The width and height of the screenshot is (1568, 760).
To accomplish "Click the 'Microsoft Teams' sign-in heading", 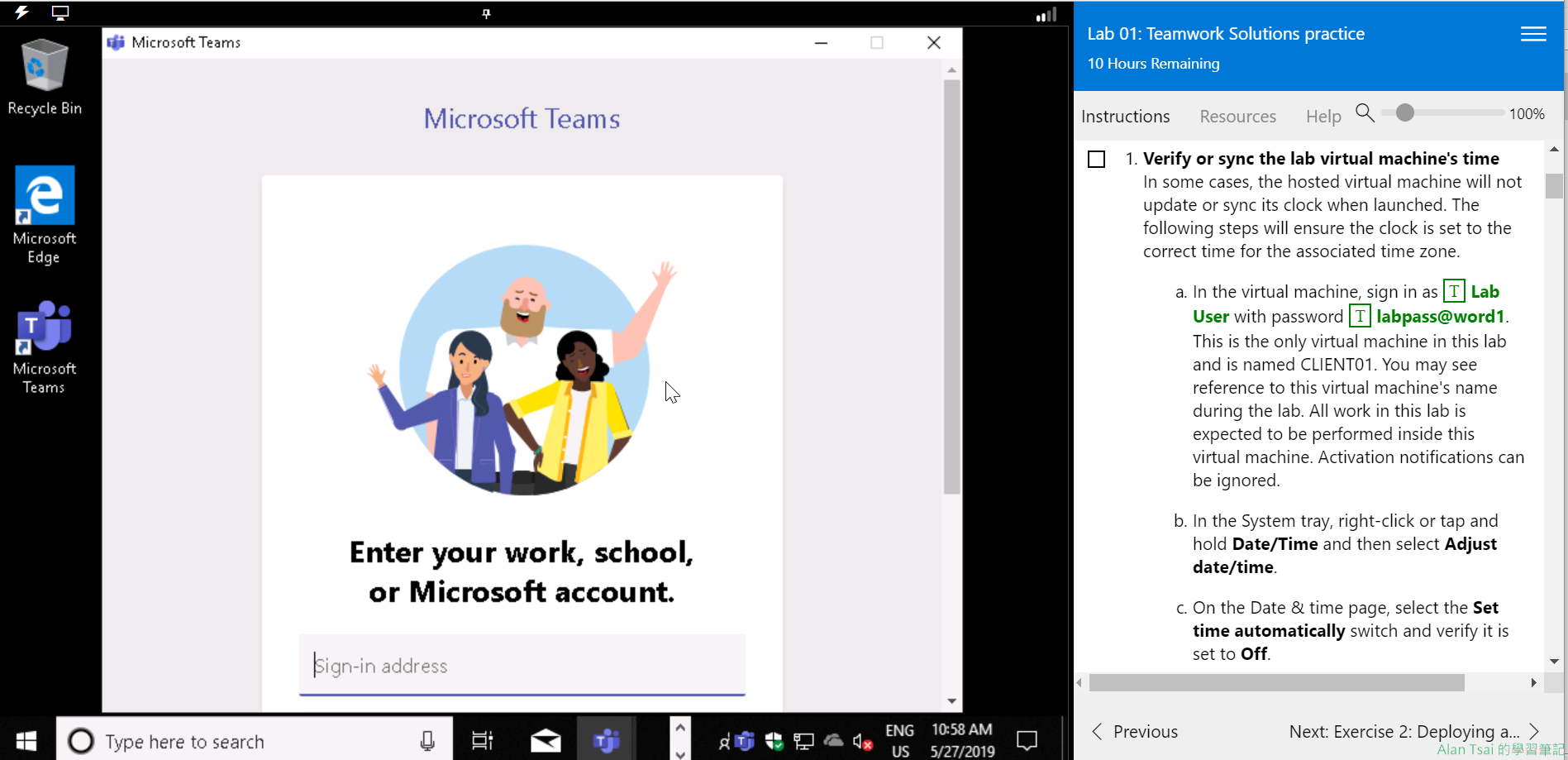I will tap(522, 118).
